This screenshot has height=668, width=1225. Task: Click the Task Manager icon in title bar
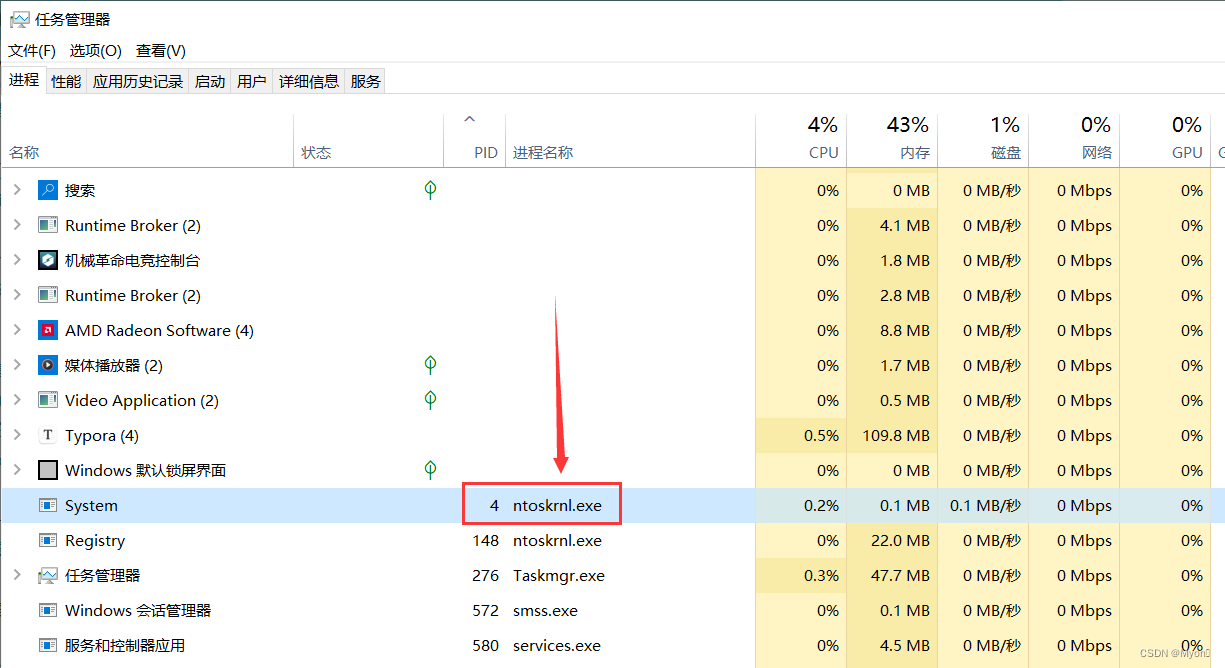pyautogui.click(x=21, y=18)
